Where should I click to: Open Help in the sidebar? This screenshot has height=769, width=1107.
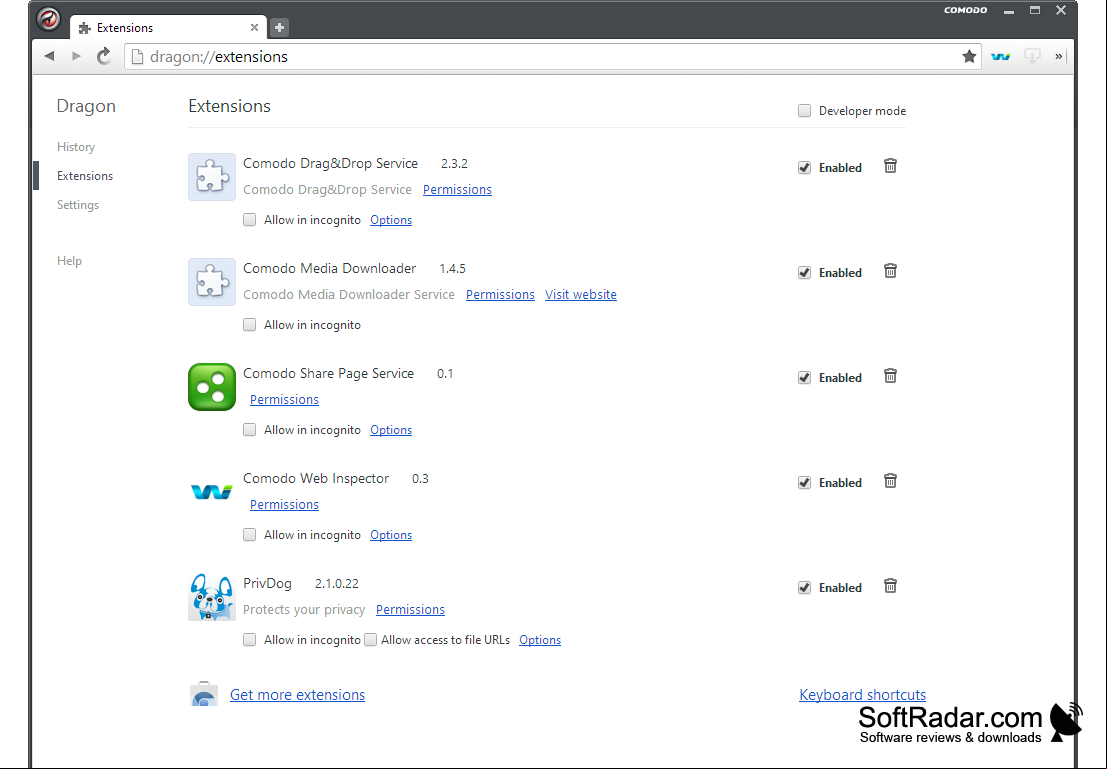(x=69, y=261)
